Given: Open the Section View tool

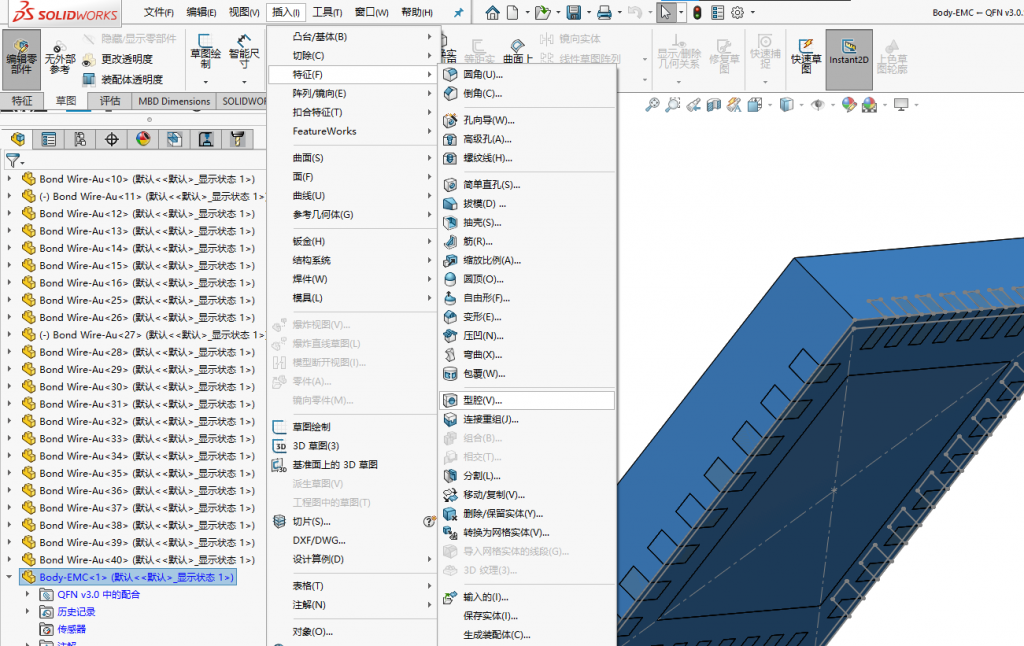Looking at the screenshot, I should click(x=714, y=105).
